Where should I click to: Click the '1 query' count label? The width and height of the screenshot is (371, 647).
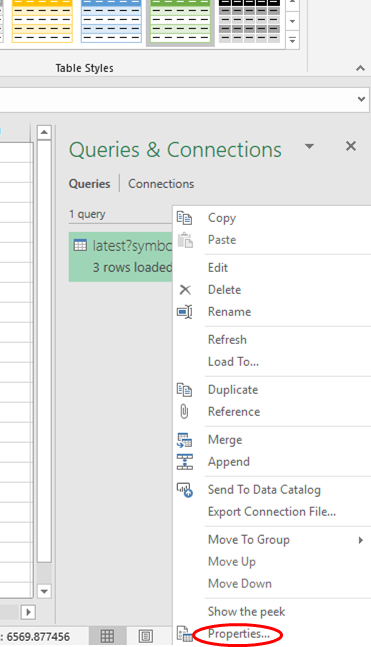click(x=87, y=214)
